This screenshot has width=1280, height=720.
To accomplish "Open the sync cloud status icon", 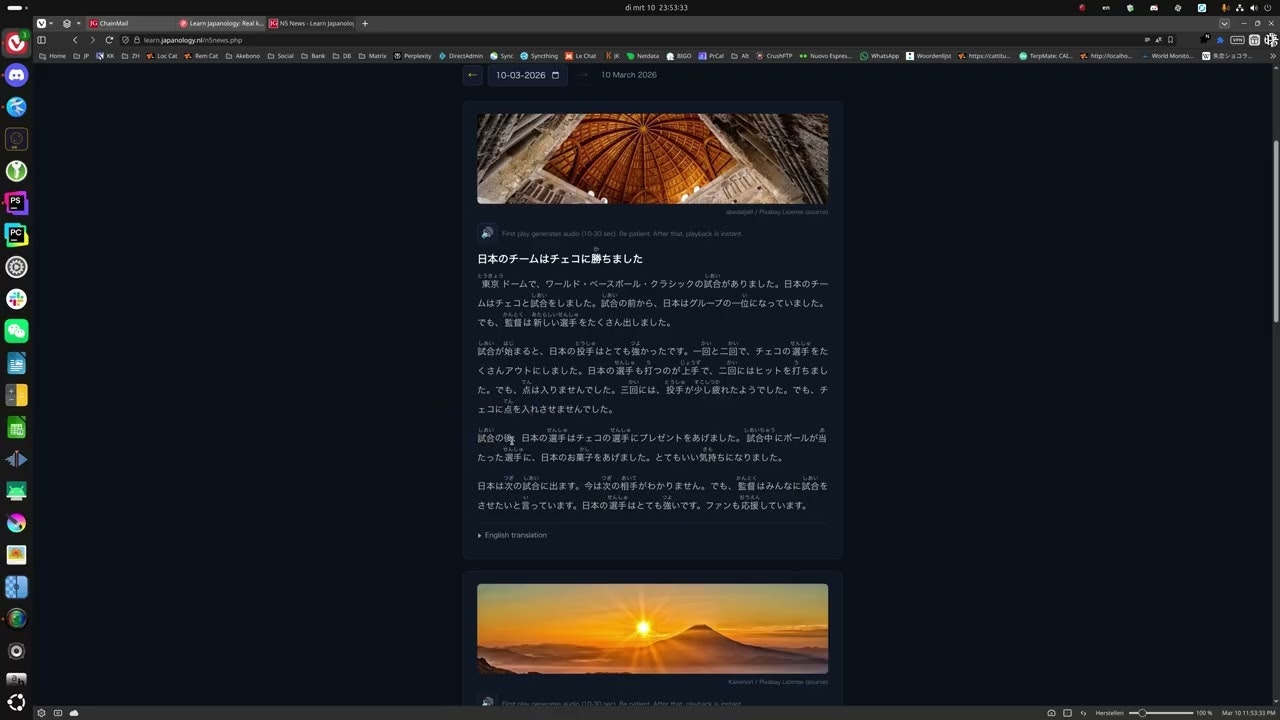I will pos(74,713).
